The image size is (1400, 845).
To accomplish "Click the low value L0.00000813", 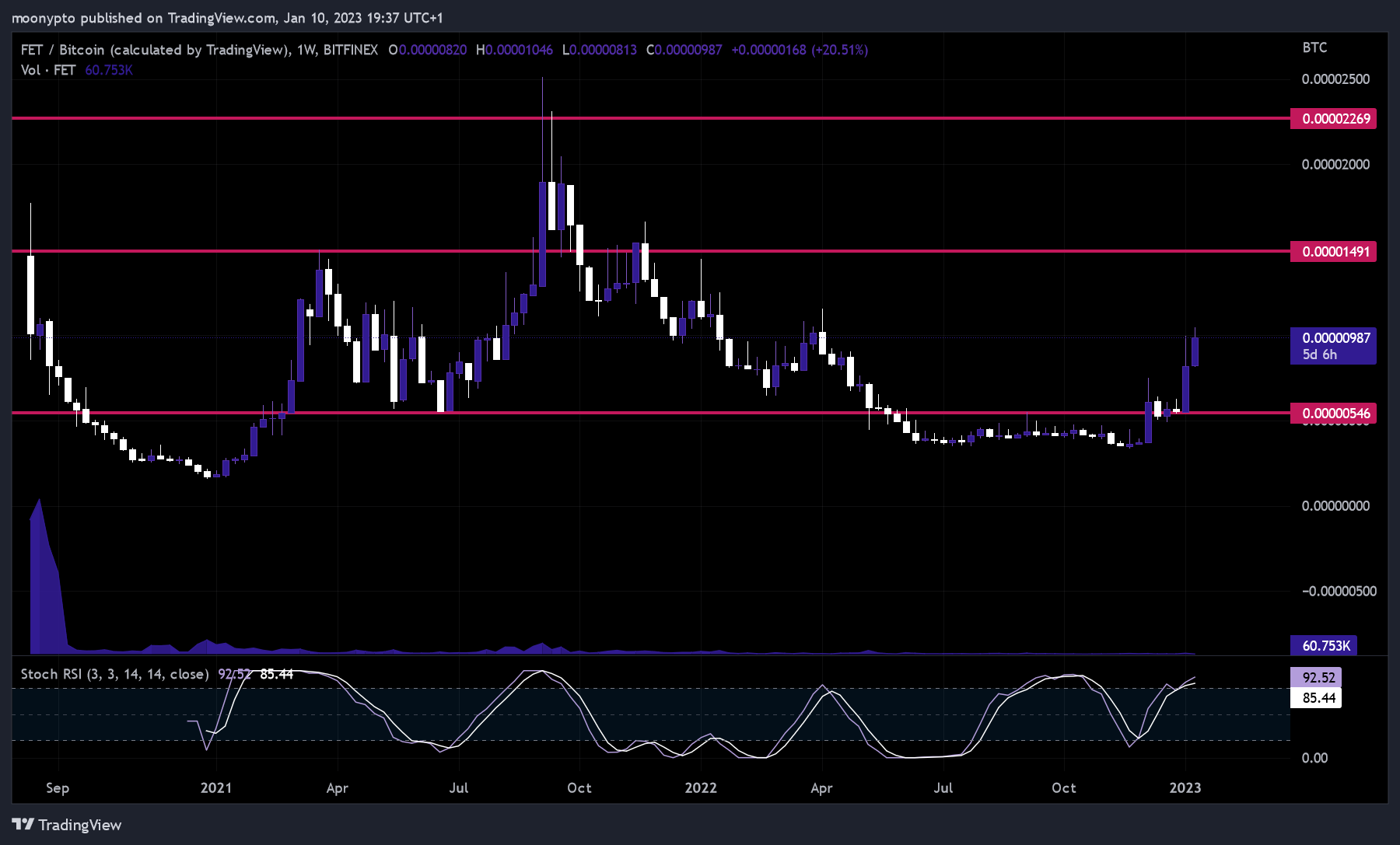I will coord(600,50).
